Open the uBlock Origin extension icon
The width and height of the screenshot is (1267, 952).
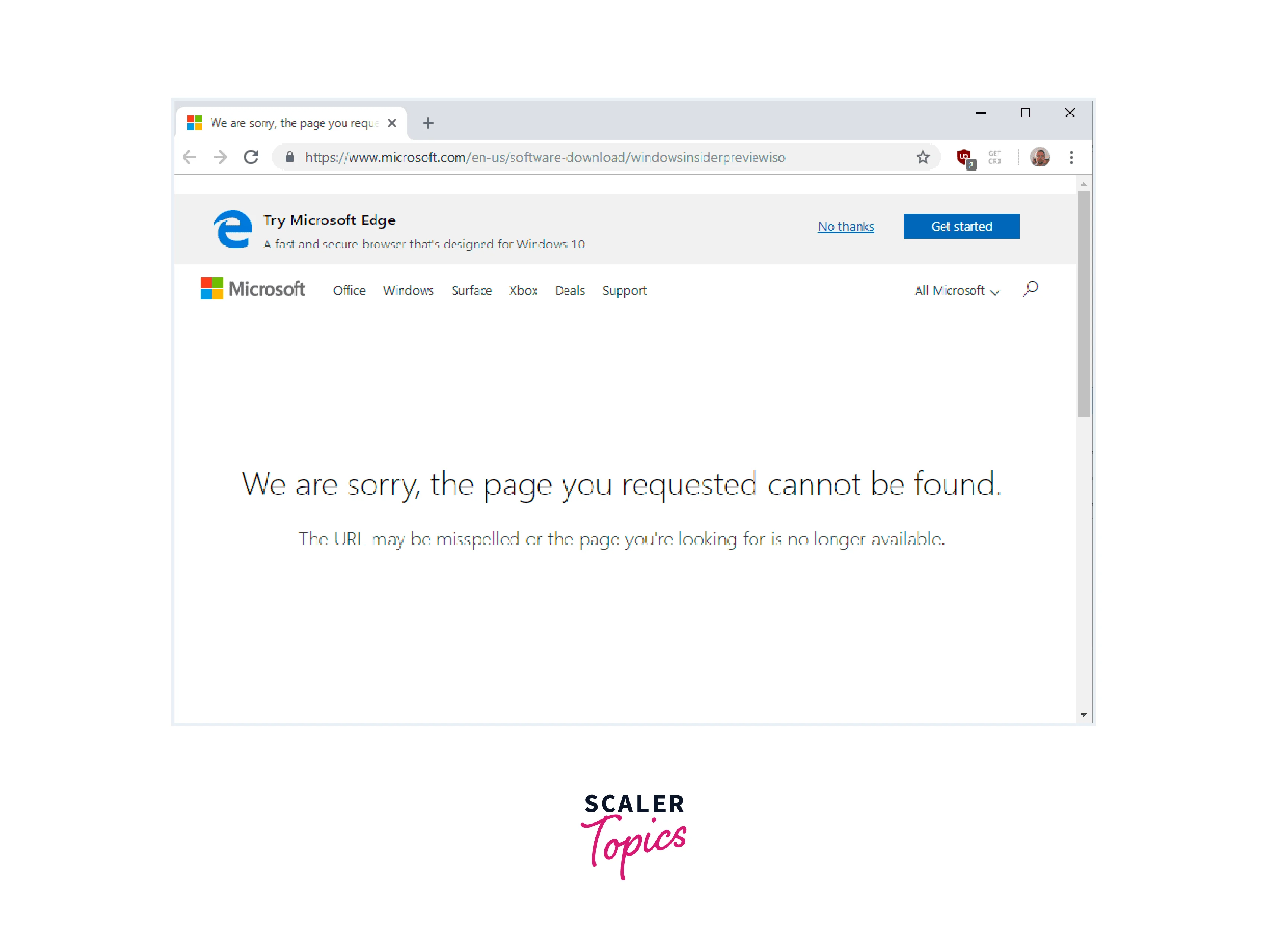point(964,157)
